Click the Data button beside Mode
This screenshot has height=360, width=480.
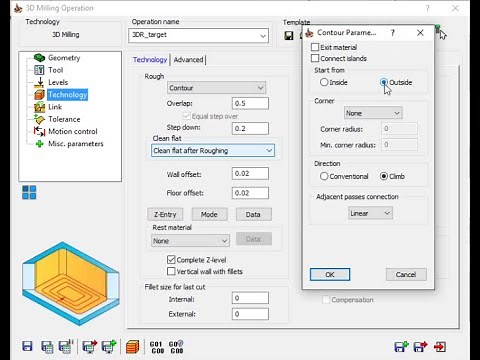point(253,214)
